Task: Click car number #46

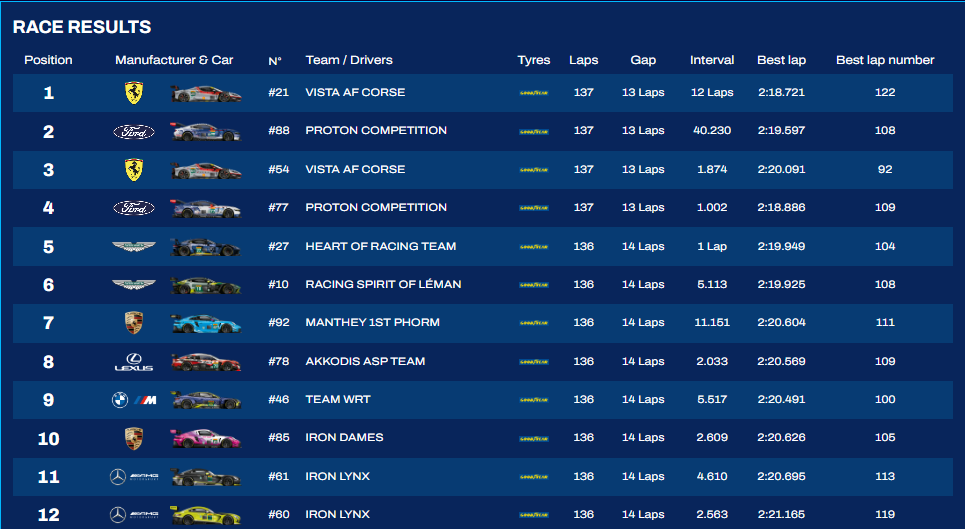Action: pyautogui.click(x=278, y=399)
